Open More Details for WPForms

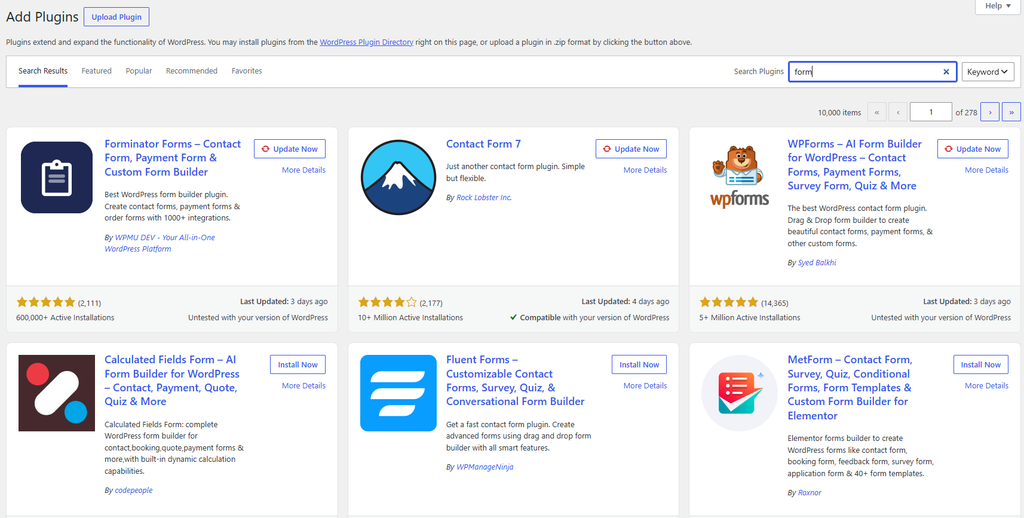point(987,170)
